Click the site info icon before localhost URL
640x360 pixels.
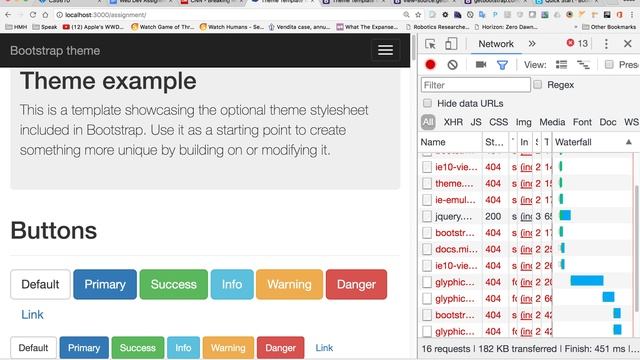[x=59, y=15]
